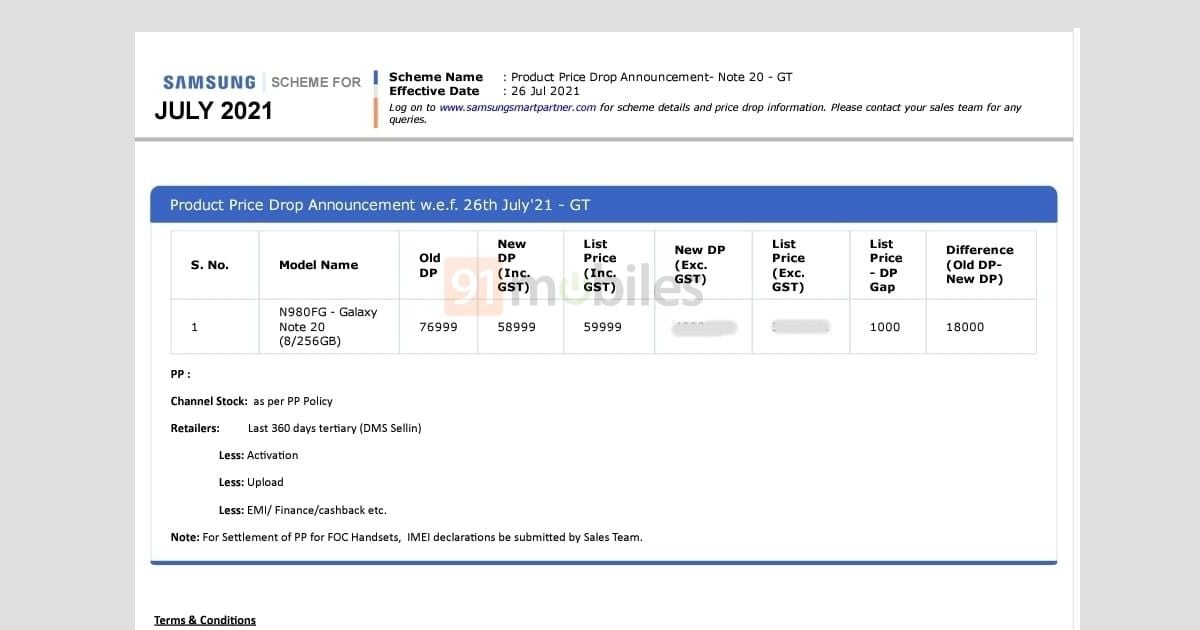Click the Less: EMI/Finance/cashback line

pyautogui.click(x=302, y=510)
